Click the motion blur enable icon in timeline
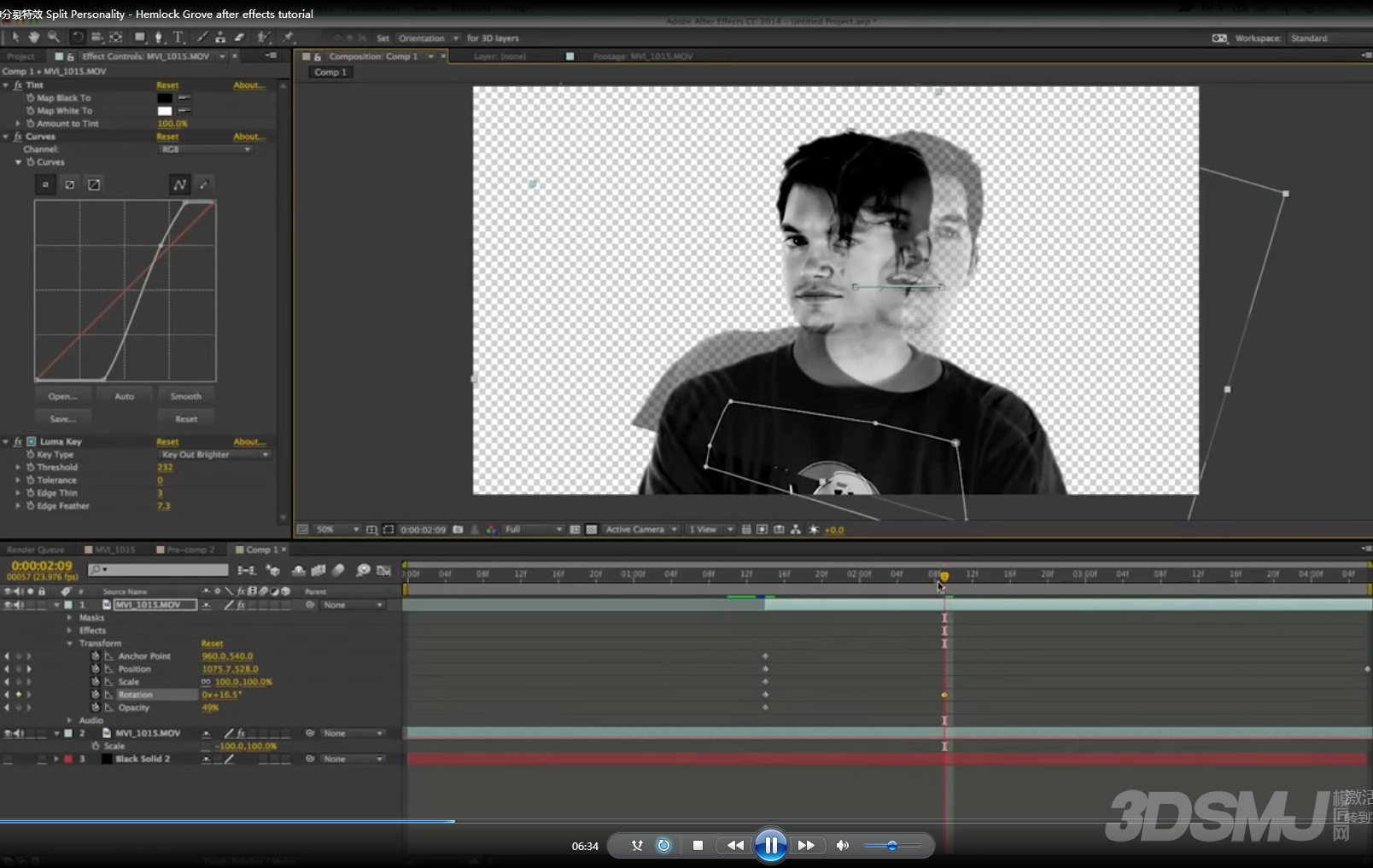The width and height of the screenshot is (1373, 868). [338, 570]
